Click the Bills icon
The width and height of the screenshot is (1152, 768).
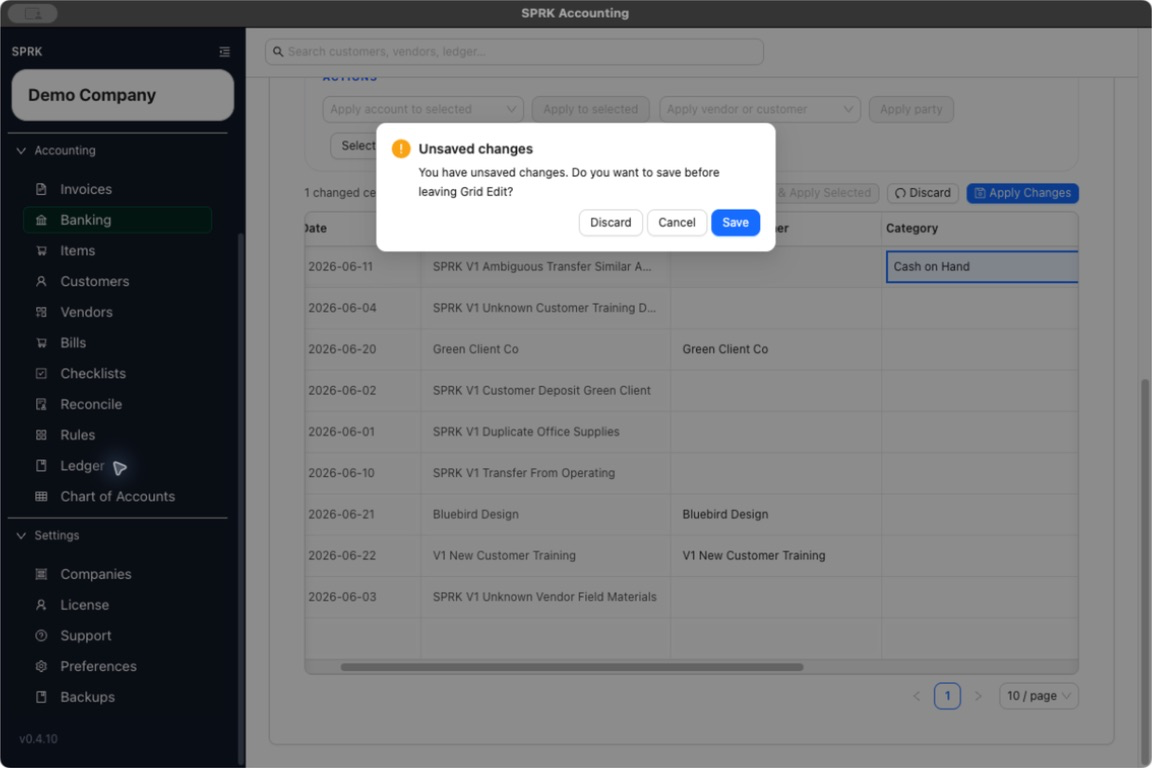41,343
